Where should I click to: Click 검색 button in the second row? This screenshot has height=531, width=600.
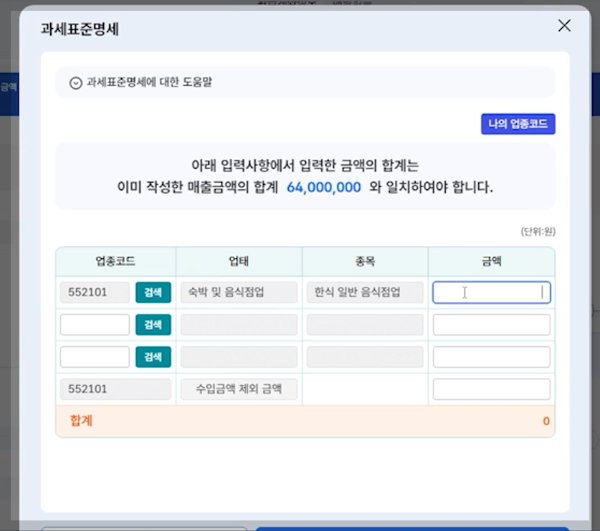coord(153,325)
